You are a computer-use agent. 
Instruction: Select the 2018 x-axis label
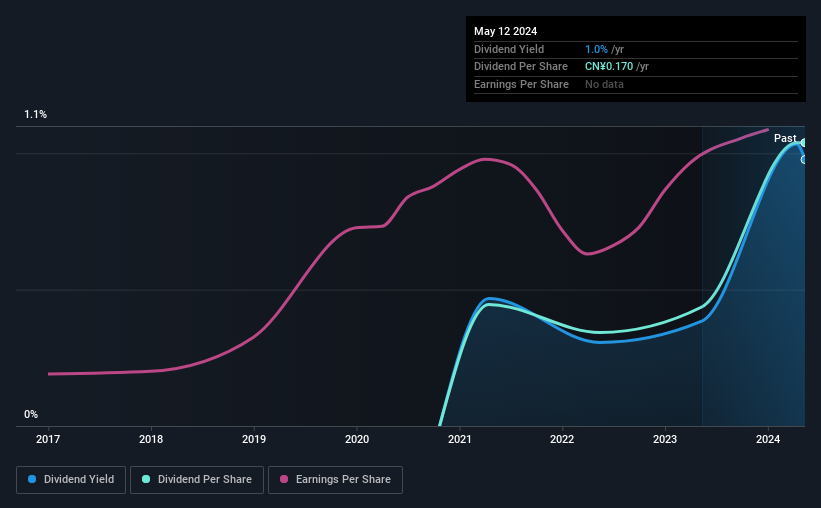point(151,439)
